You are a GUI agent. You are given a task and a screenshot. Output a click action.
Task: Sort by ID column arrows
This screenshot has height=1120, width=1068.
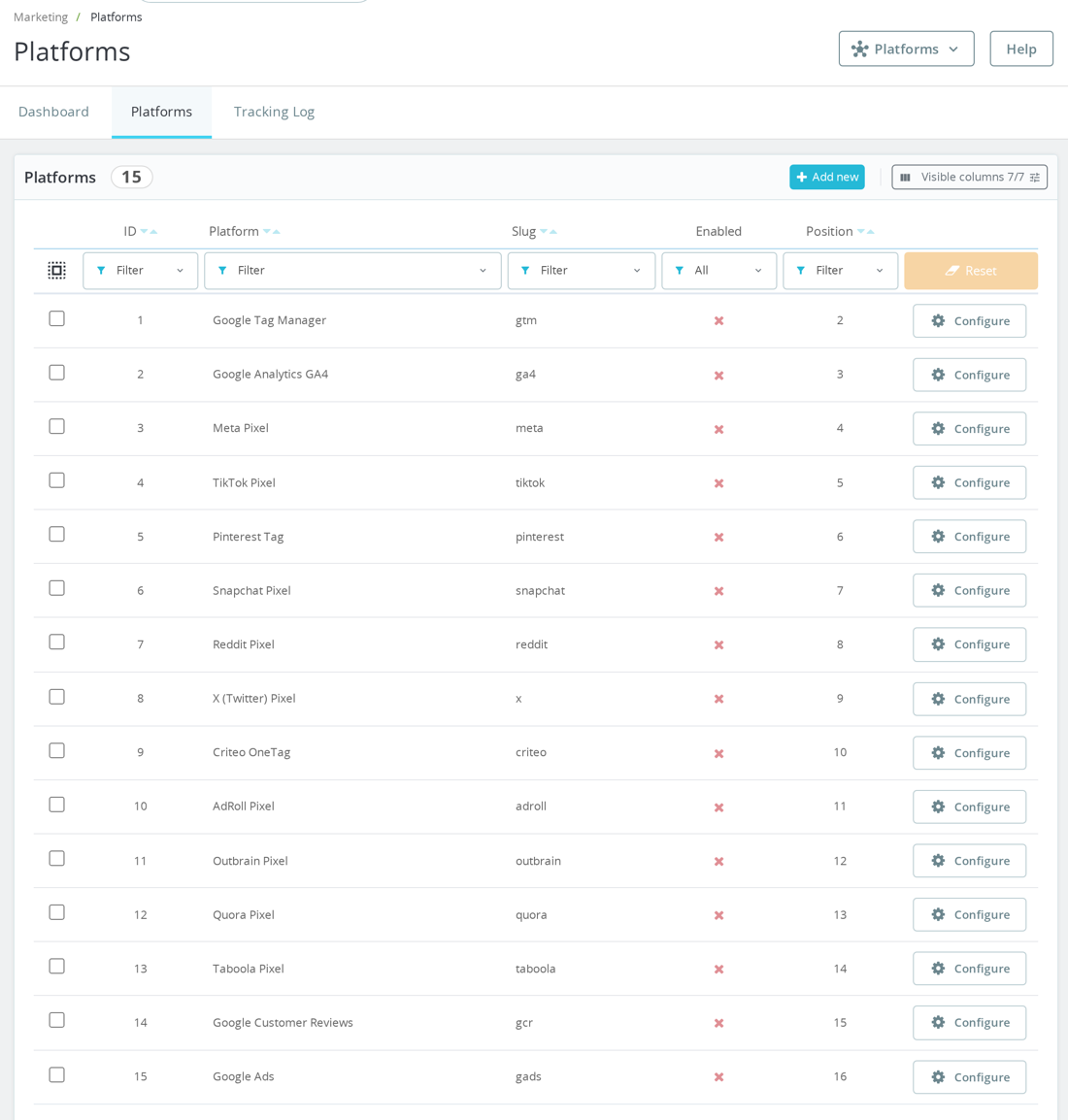(149, 231)
